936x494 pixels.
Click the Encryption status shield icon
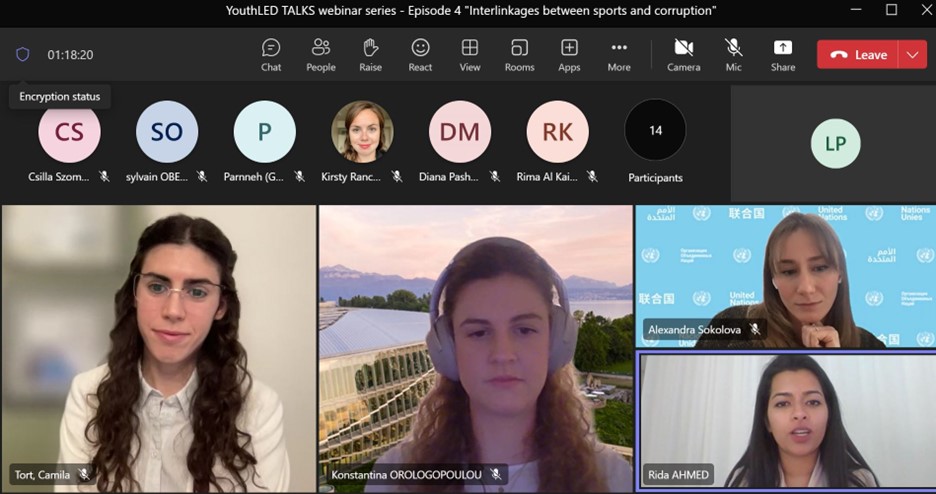coord(23,55)
